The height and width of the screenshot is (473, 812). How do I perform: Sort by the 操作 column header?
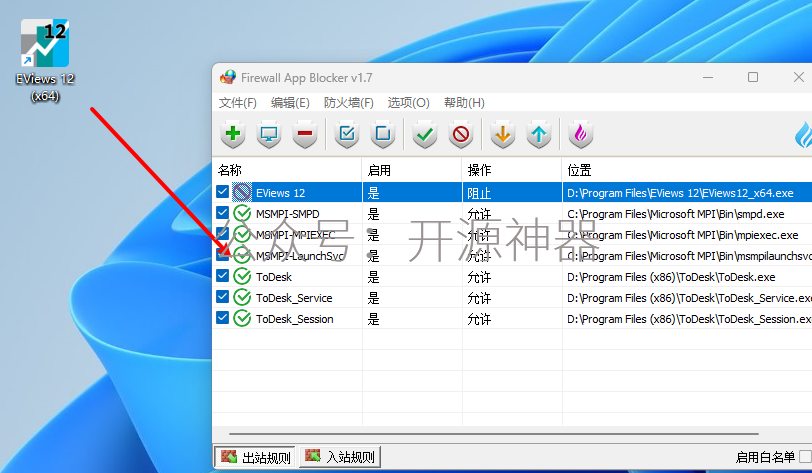512,170
